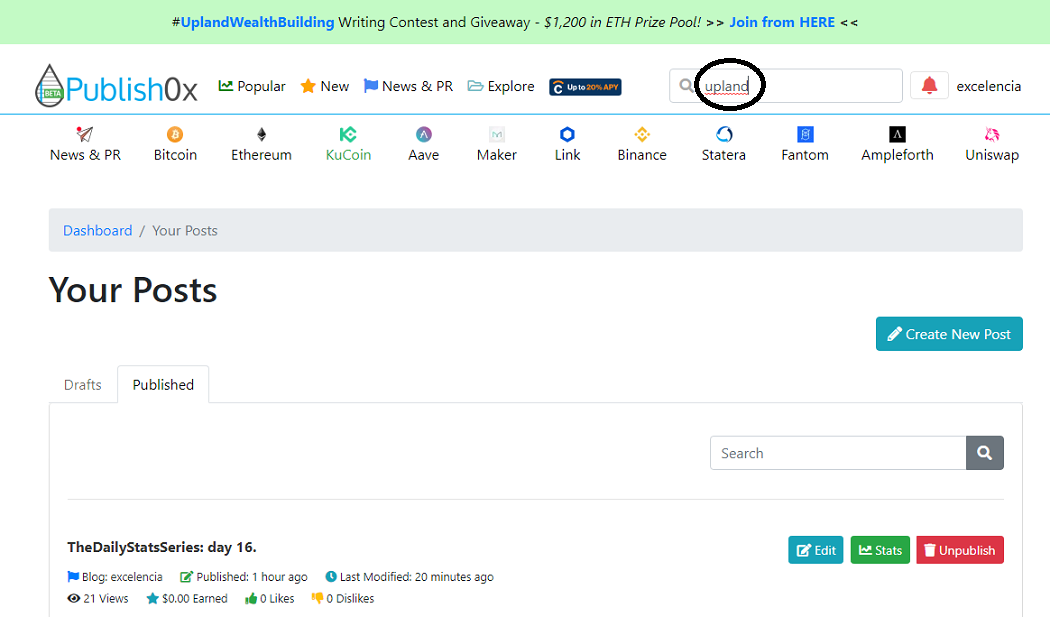Open the Popular posts page
The width and height of the screenshot is (1050, 617).
(x=252, y=86)
